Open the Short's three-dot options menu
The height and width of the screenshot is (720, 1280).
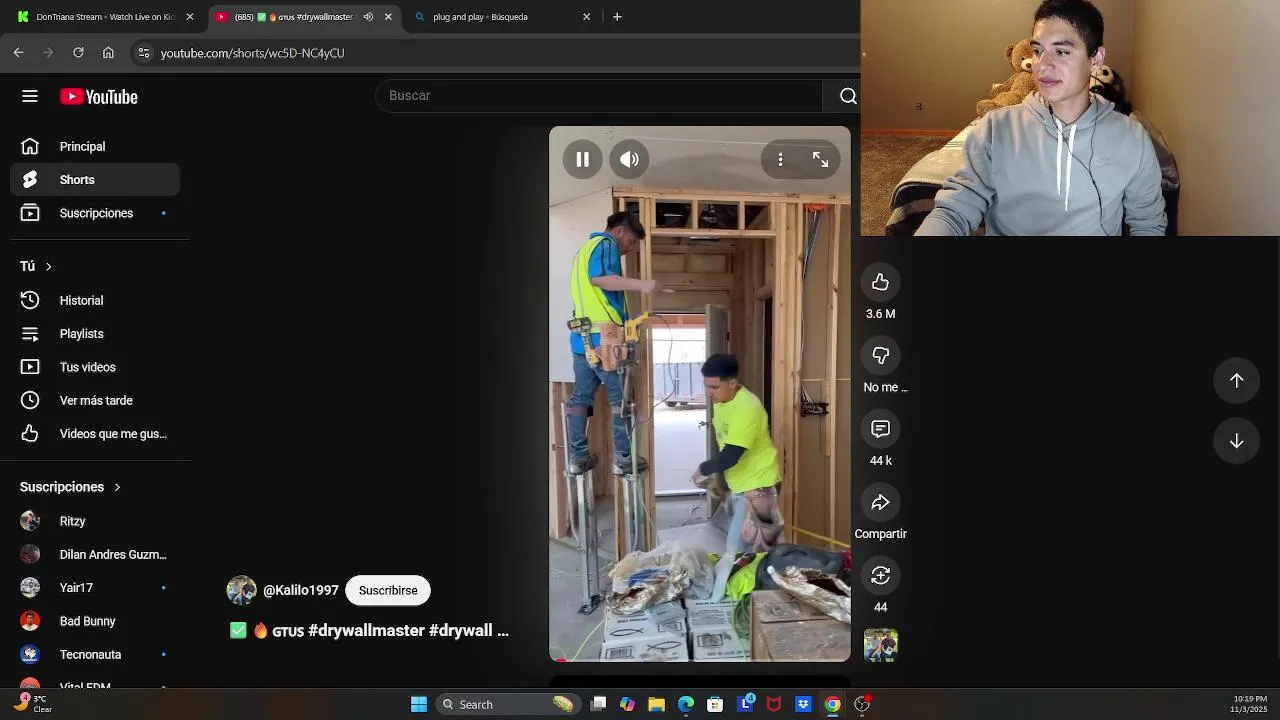click(780, 159)
